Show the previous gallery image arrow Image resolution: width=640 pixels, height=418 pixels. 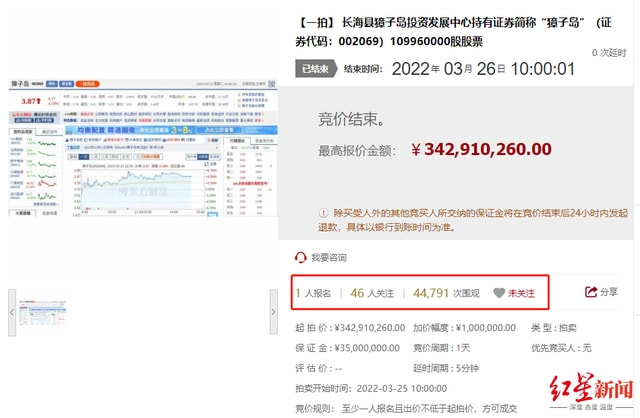(13, 313)
